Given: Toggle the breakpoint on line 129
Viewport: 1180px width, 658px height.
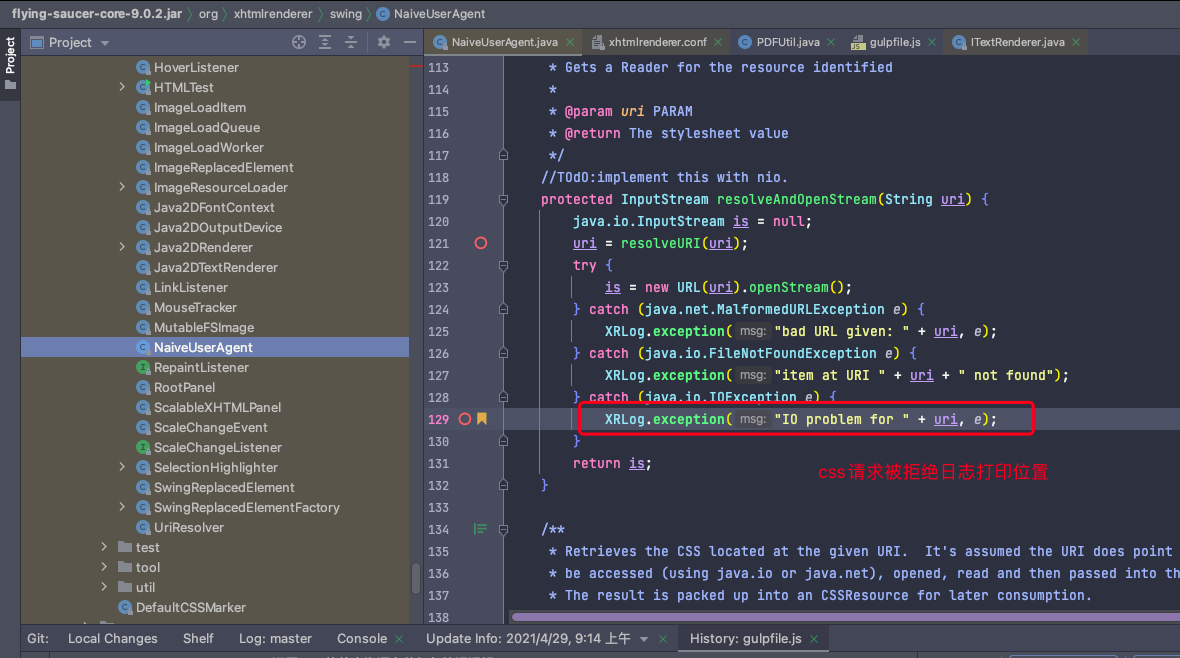Looking at the screenshot, I should coord(464,419).
